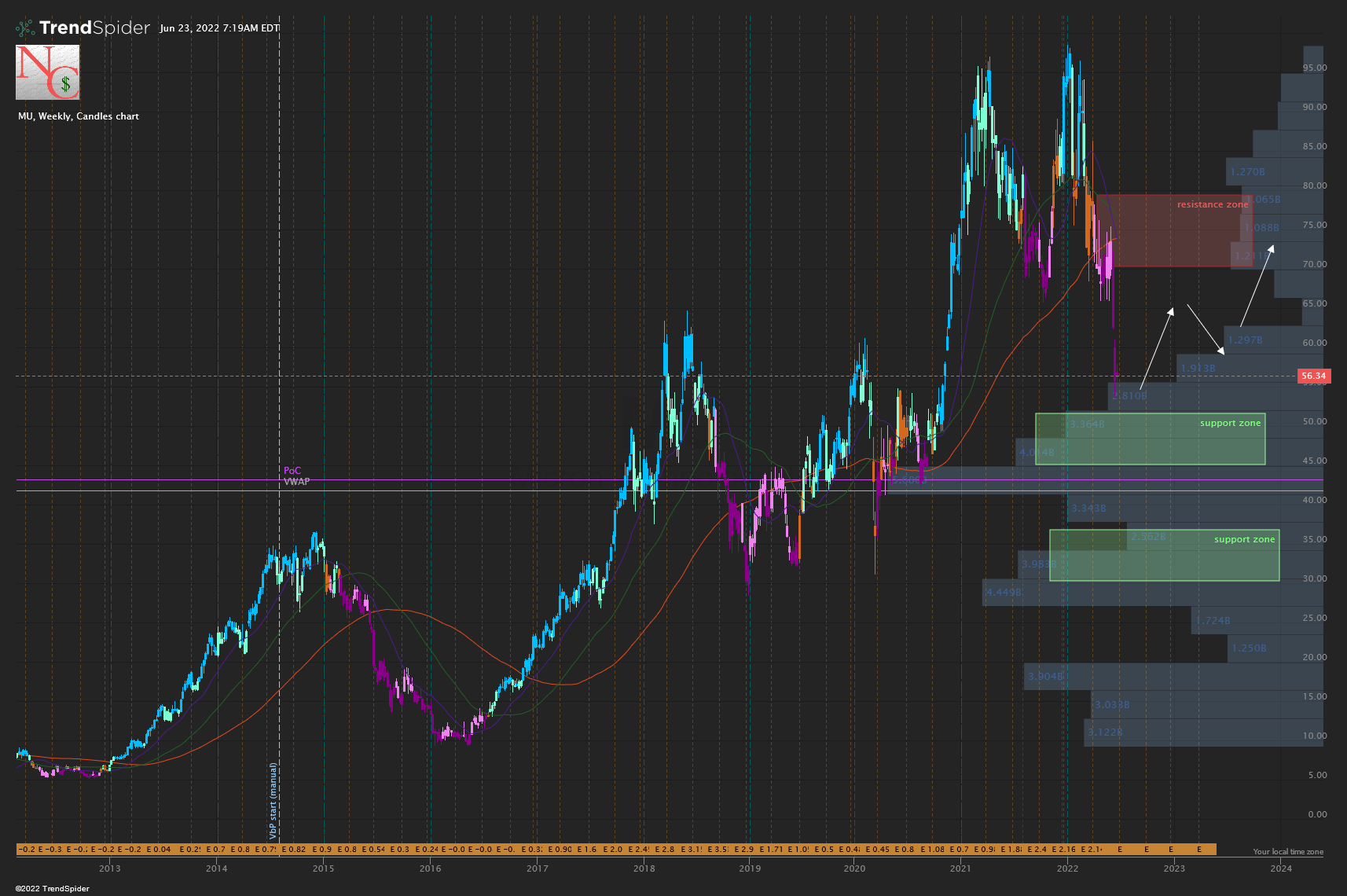This screenshot has width=1347, height=896.
Task: Click the TrendSpider logo
Action: 83,28
